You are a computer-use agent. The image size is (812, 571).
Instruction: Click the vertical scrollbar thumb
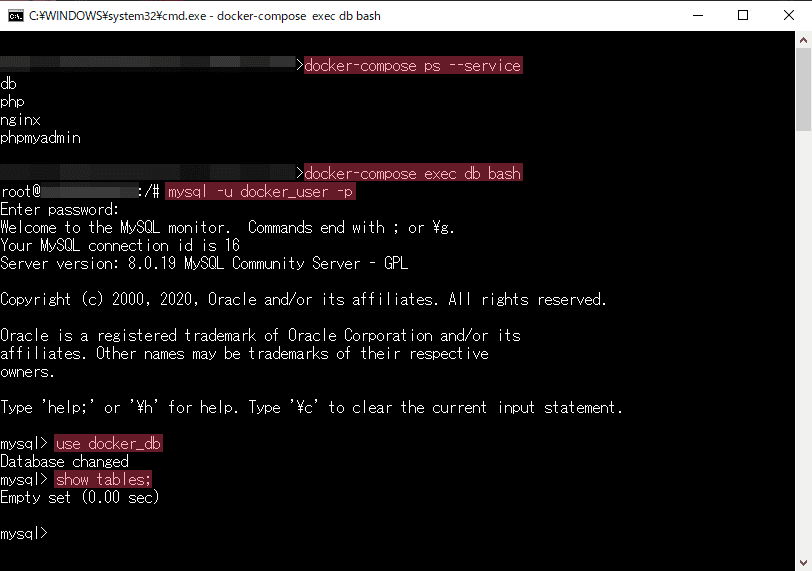point(803,89)
